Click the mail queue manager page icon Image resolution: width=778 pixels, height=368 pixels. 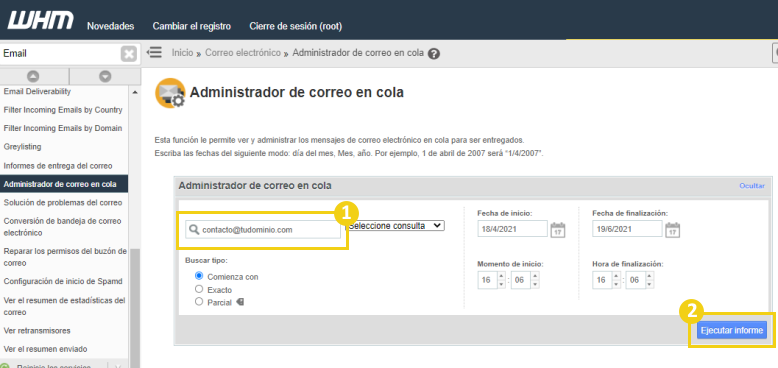click(x=170, y=94)
